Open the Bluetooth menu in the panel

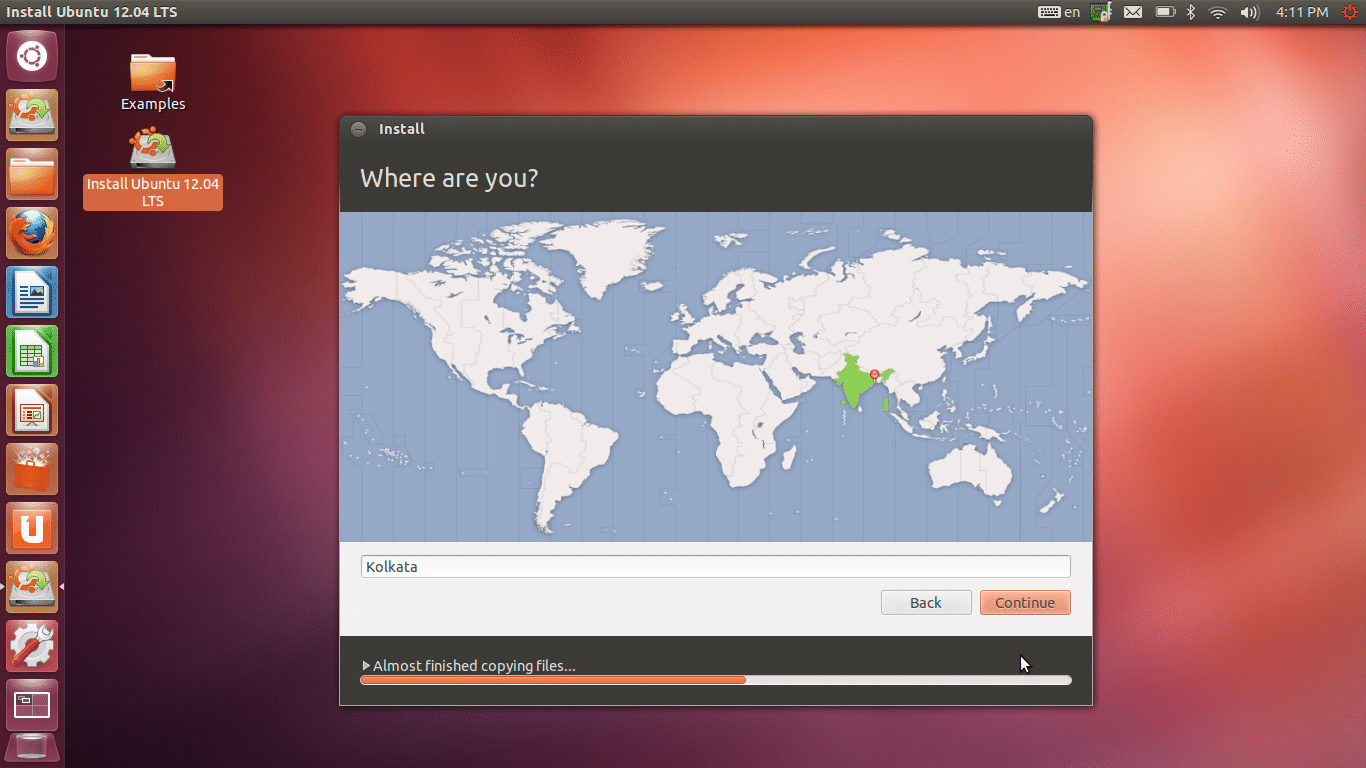pyautogui.click(x=1190, y=12)
